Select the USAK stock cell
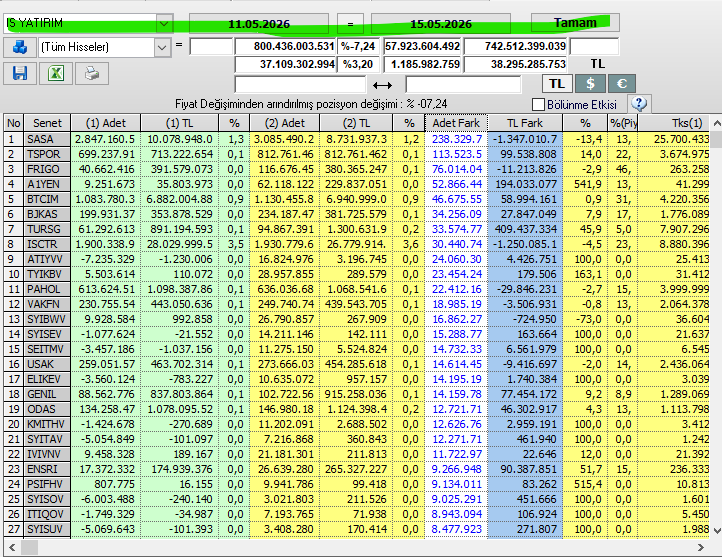Screen dimensions: 722x557 coord(47,364)
